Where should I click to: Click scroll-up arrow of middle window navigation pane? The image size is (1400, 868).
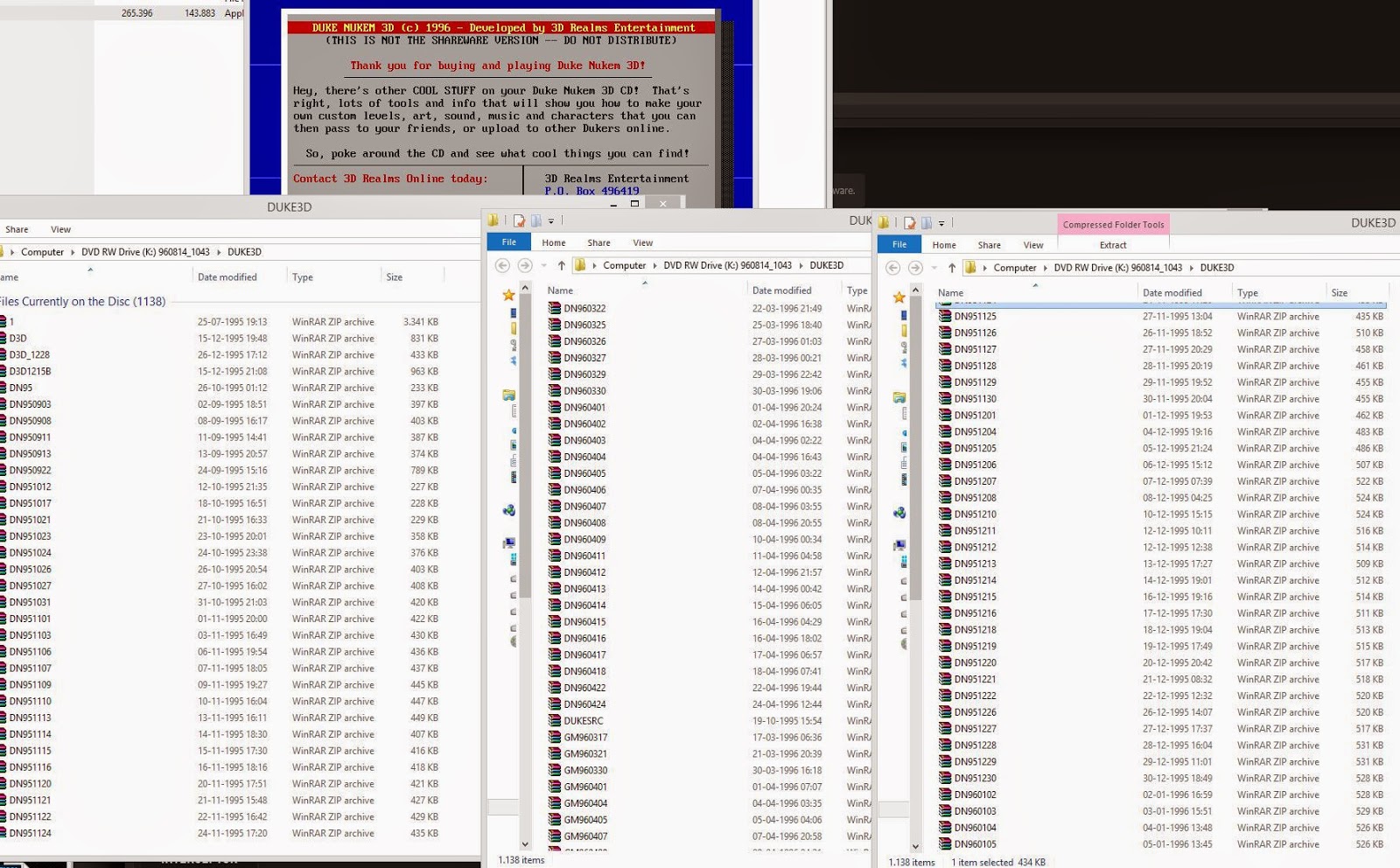525,287
